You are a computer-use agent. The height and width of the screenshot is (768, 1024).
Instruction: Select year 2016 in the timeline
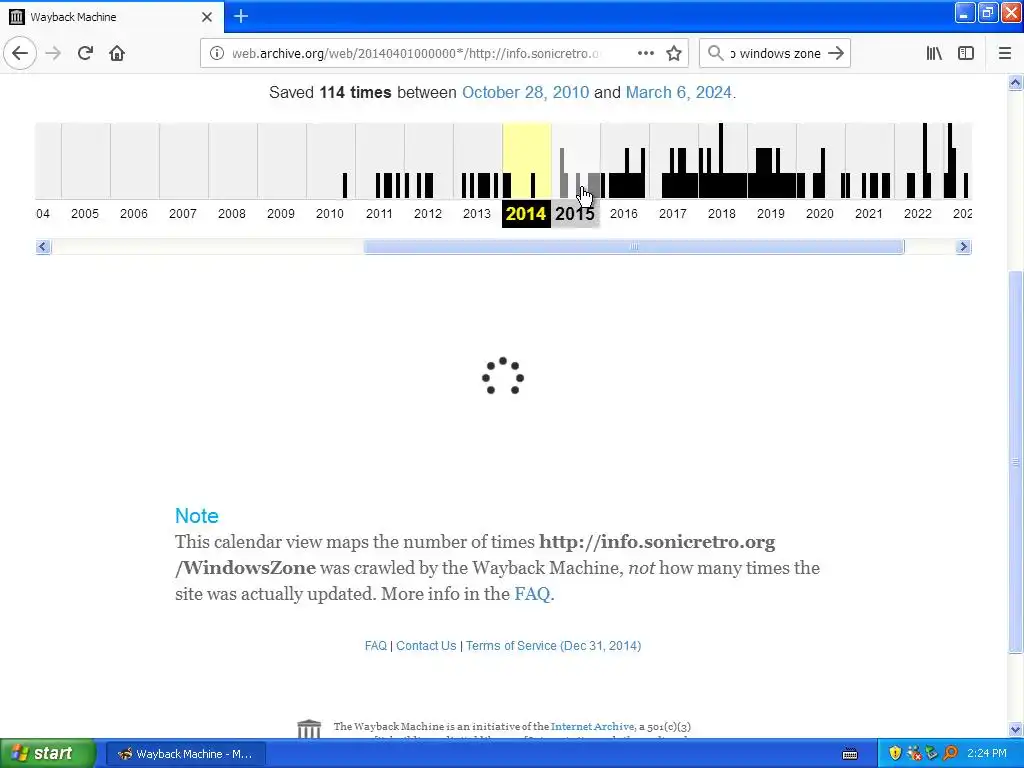624,214
